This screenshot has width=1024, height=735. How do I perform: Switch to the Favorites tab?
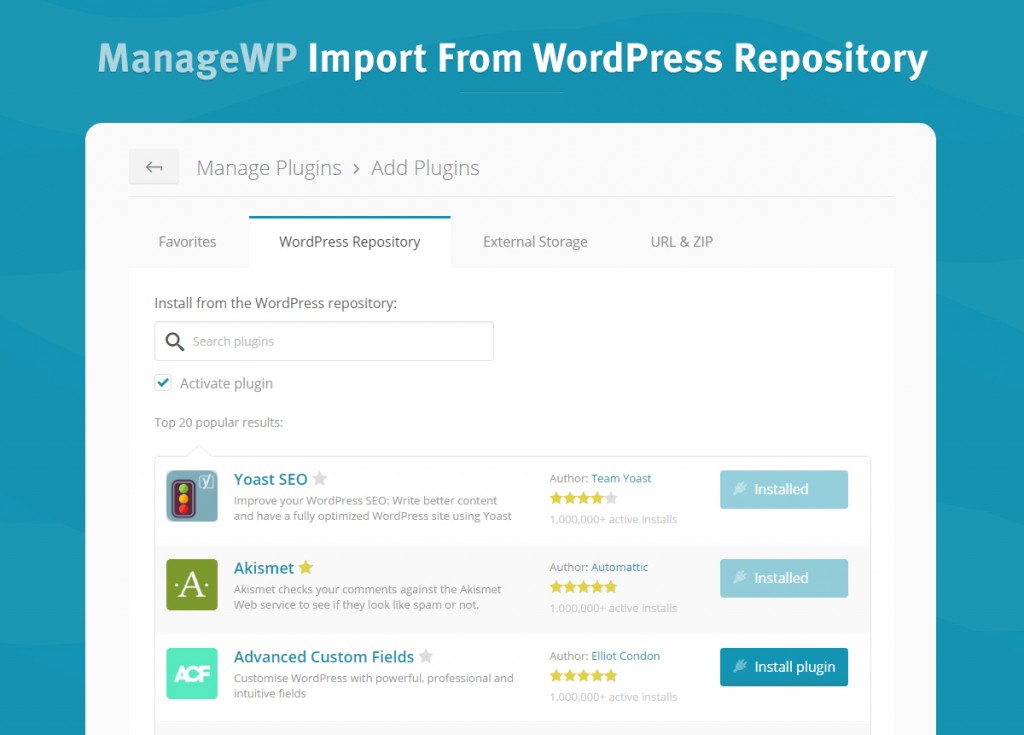tap(187, 242)
